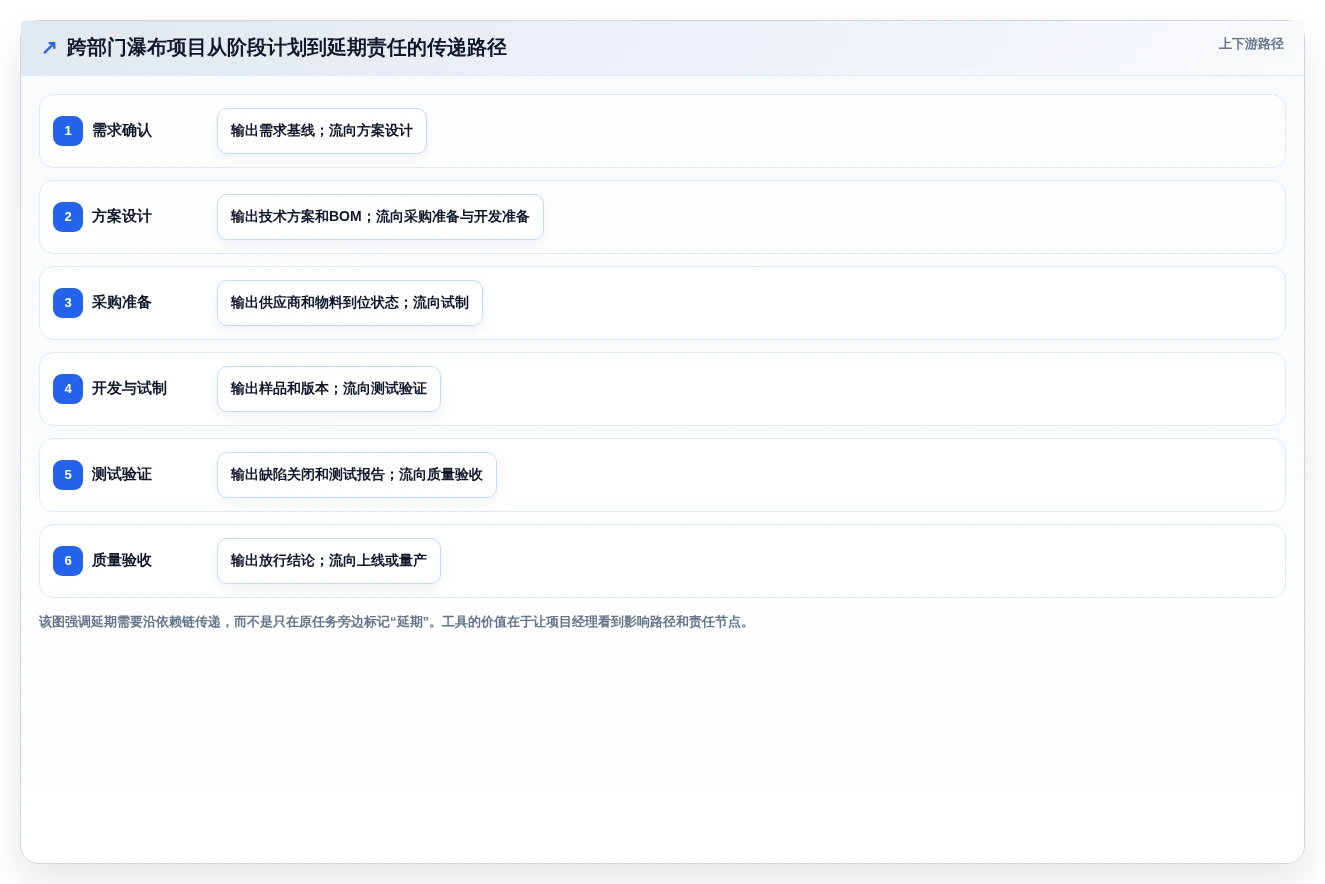
Task: Select the 需求确认 stage label
Action: pyautogui.click(x=122, y=131)
